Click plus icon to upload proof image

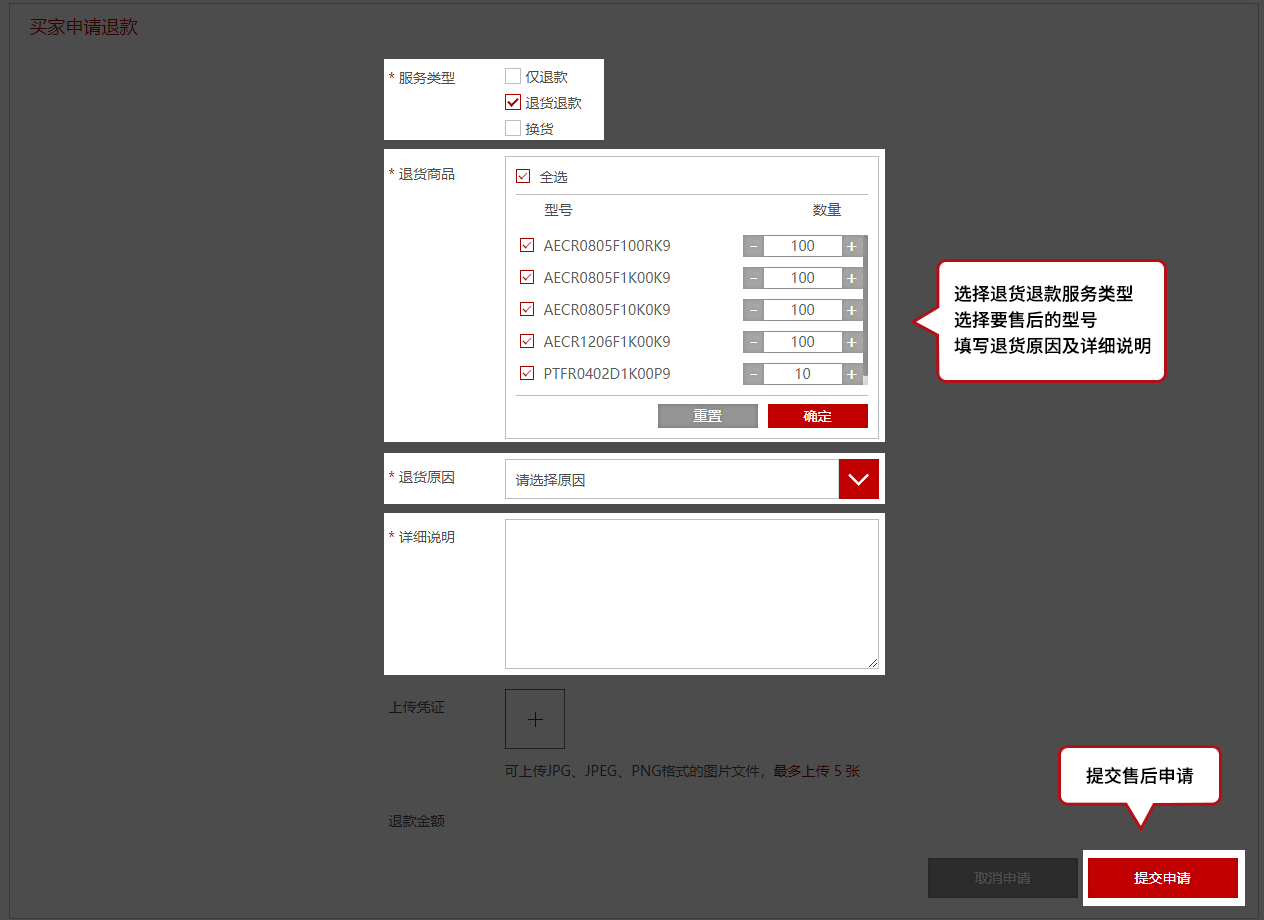click(x=535, y=719)
